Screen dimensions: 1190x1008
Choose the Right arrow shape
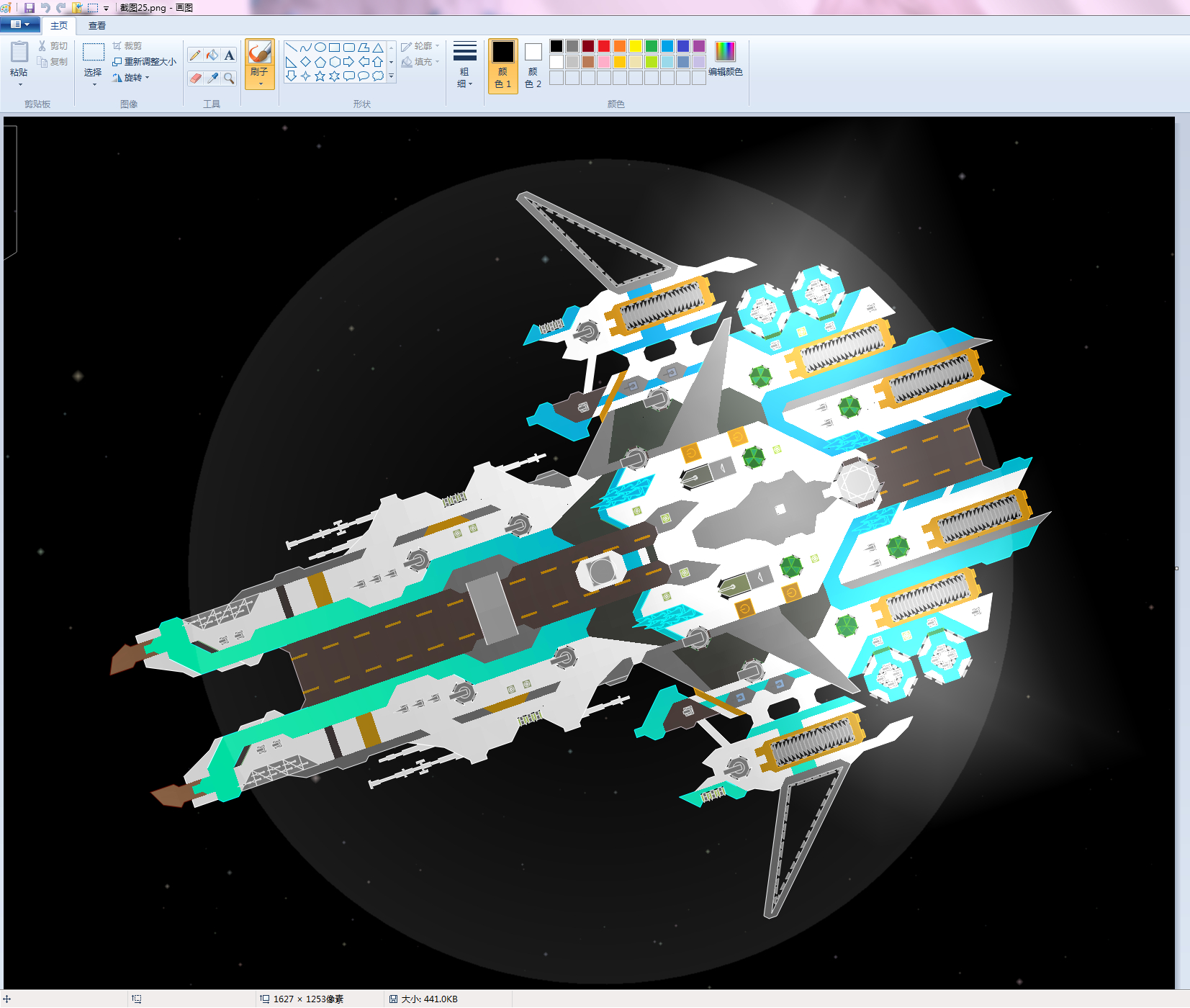pos(349,62)
